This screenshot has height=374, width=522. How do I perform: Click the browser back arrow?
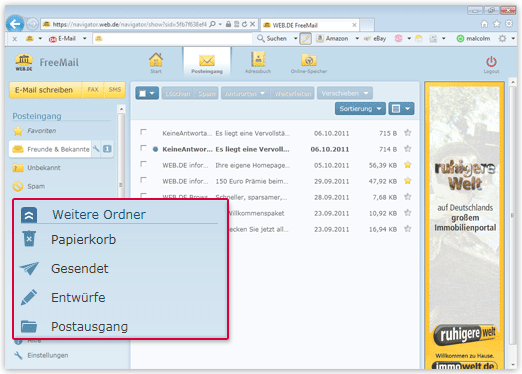(15, 24)
